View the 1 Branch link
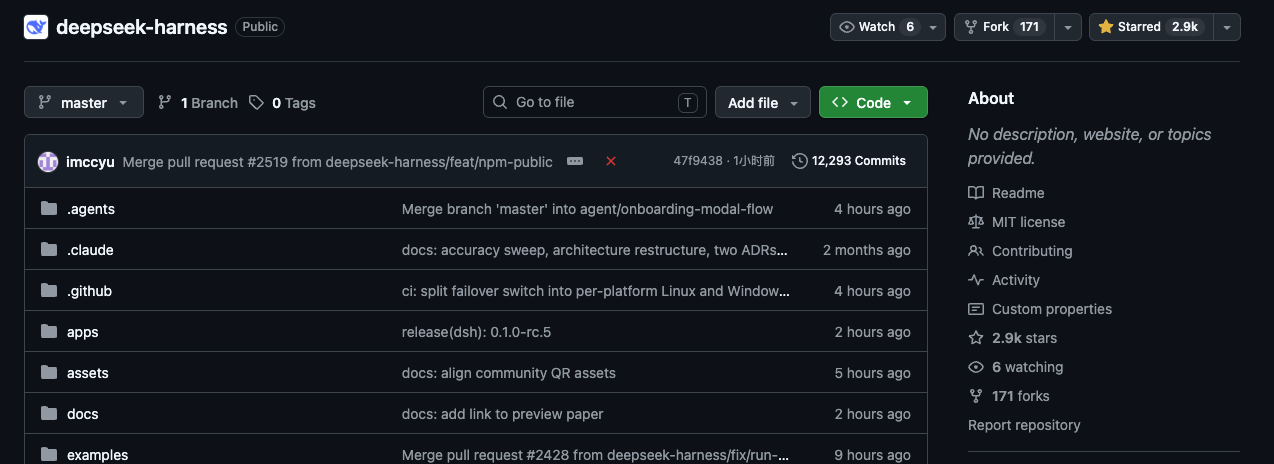The image size is (1274, 464). click(x=198, y=102)
